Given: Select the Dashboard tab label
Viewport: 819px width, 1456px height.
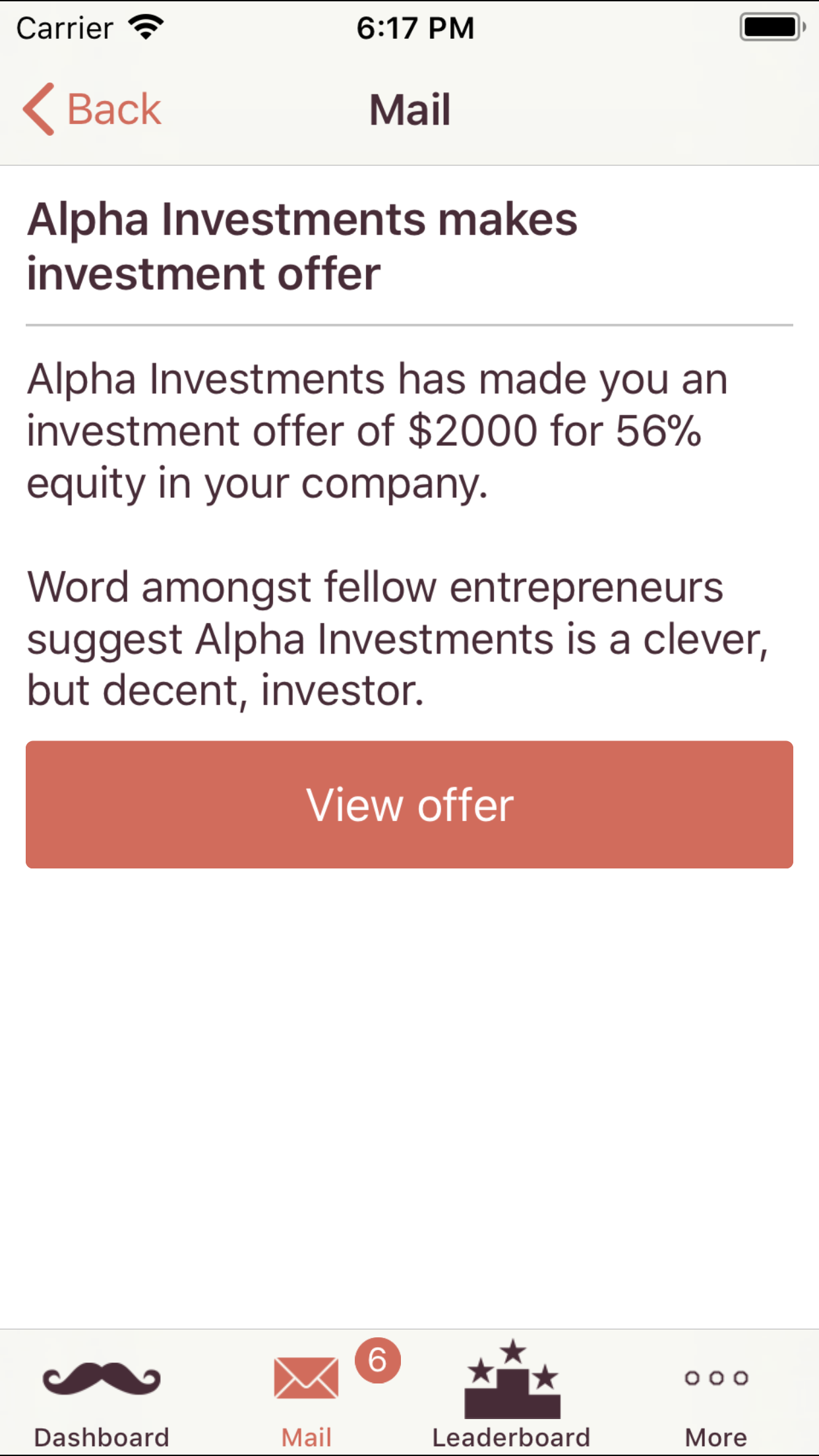Looking at the screenshot, I should (102, 1437).
